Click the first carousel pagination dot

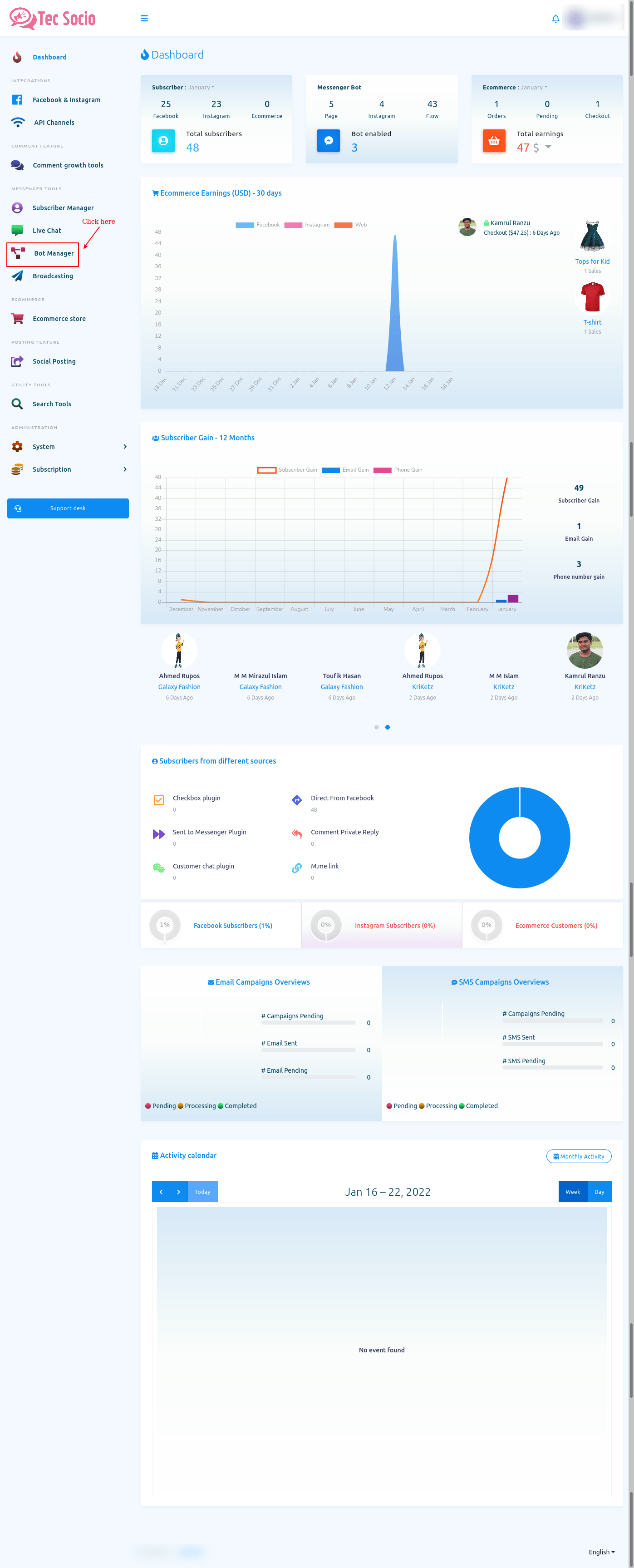tap(377, 727)
